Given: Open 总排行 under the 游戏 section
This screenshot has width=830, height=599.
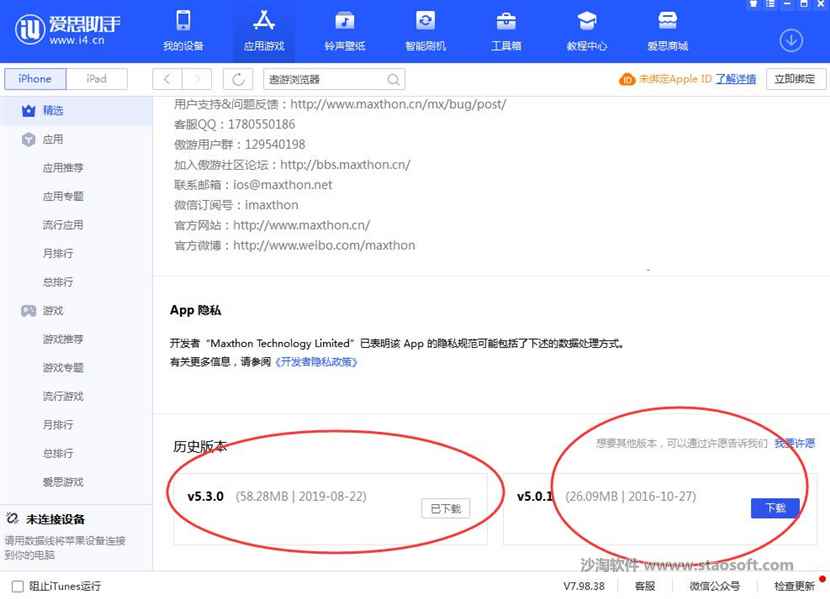Looking at the screenshot, I should pyautogui.click(x=58, y=453).
